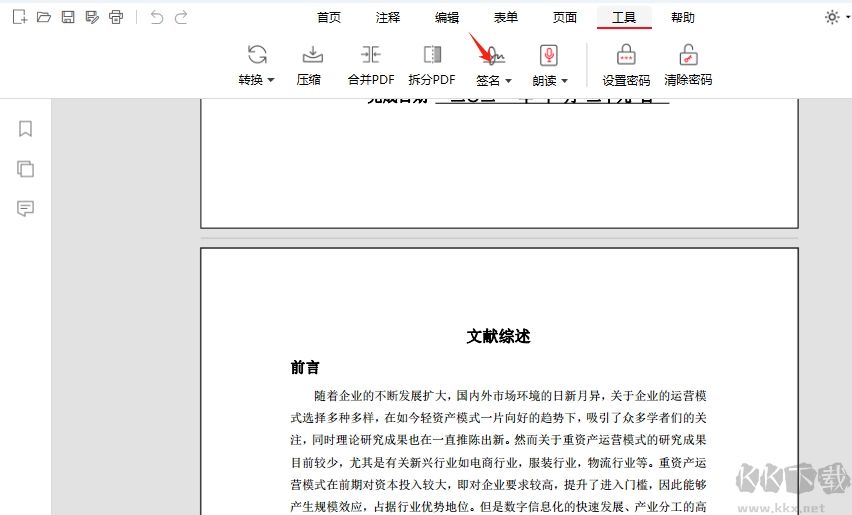Viewport: 852px width, 515px height.
Task: Click the 前言 section heading
Action: (305, 367)
